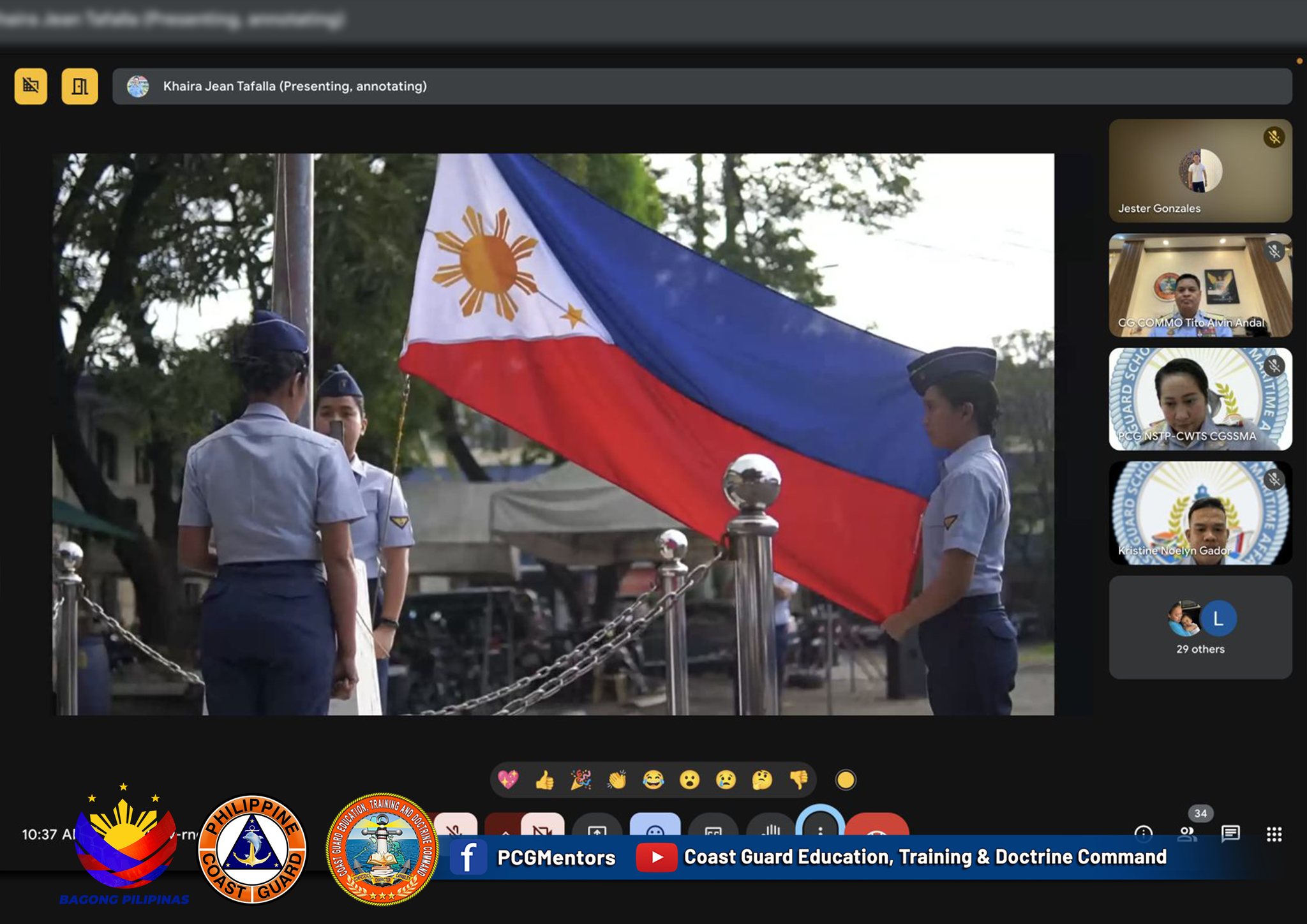Send the thumbs down reaction
This screenshot has width=1307, height=924.
tap(799, 780)
